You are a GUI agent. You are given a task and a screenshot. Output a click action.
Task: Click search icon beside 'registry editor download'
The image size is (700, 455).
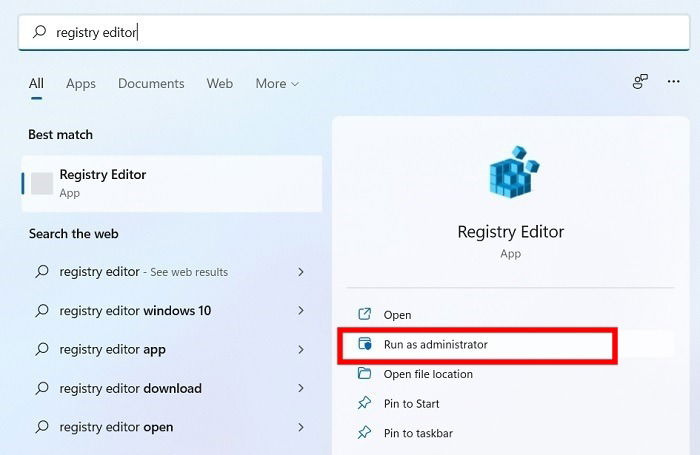(42, 388)
